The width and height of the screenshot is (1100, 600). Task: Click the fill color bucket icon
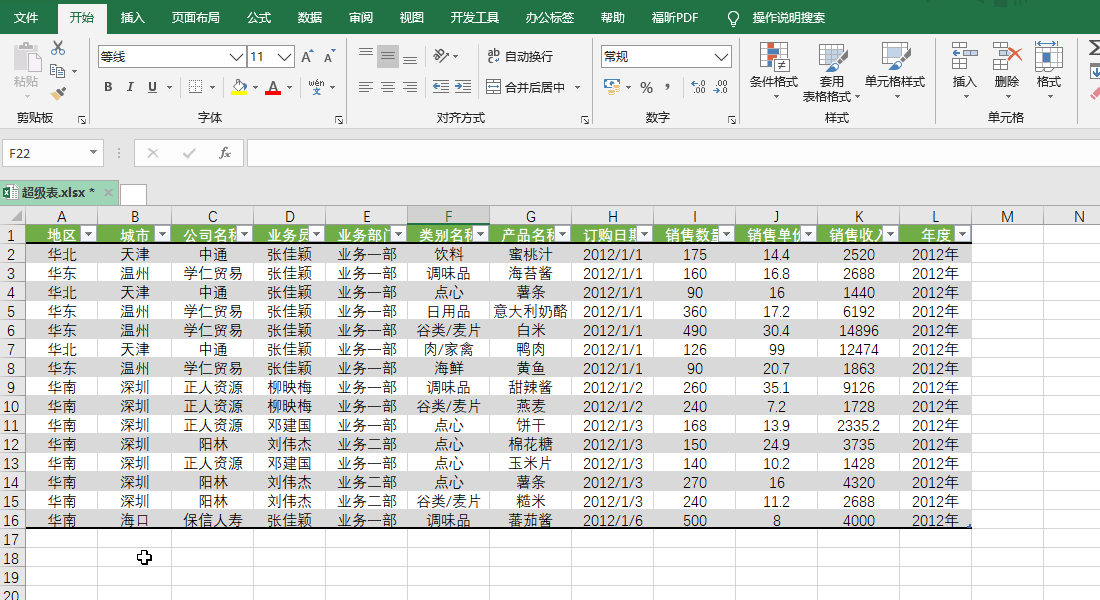click(x=238, y=87)
